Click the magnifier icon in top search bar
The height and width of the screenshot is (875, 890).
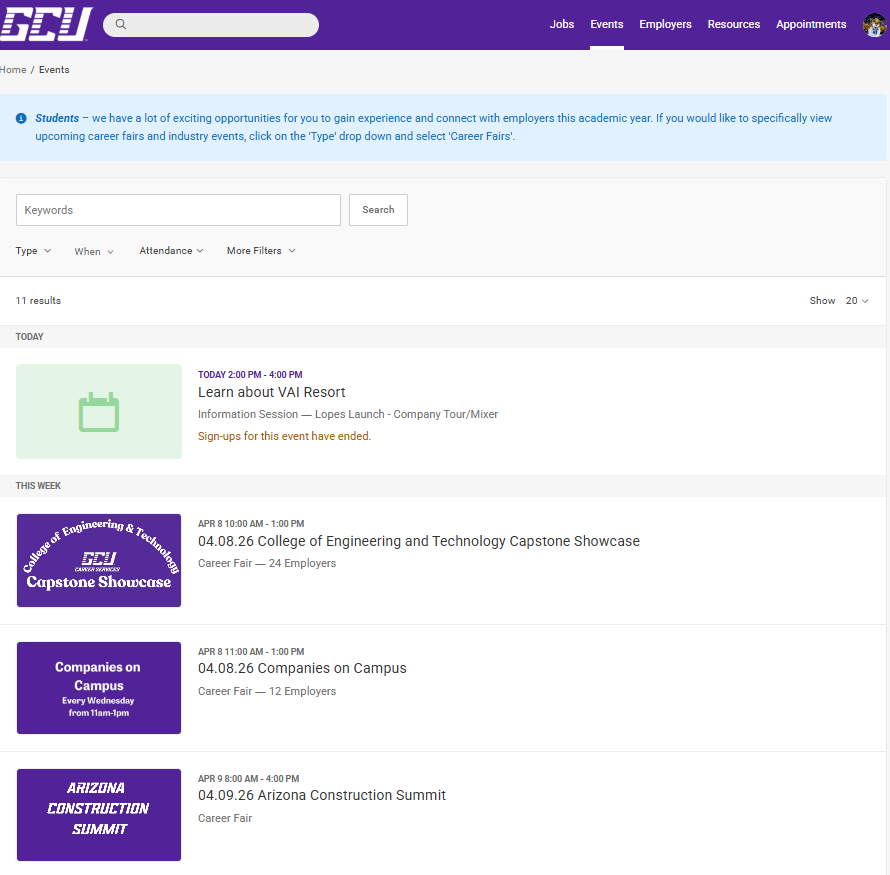pyautogui.click(x=121, y=25)
